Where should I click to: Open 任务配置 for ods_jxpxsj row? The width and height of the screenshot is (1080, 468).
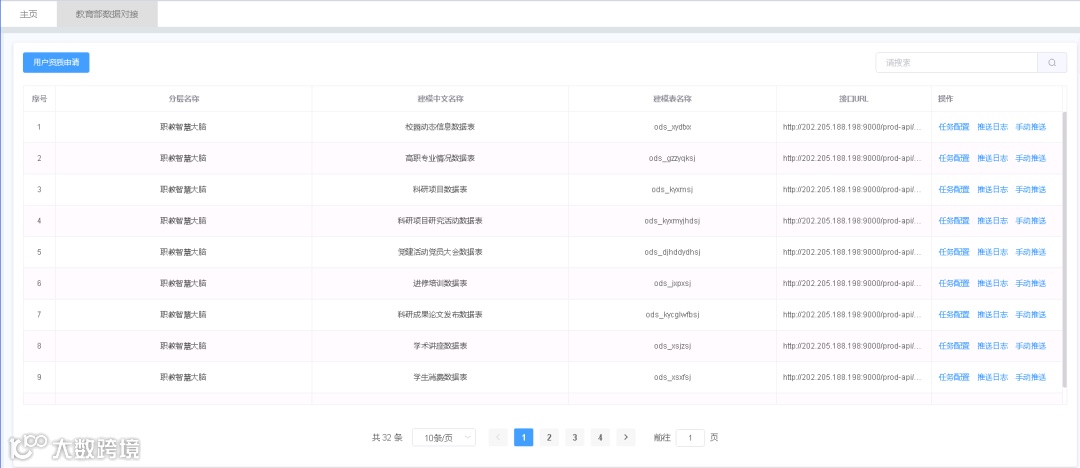(x=954, y=283)
